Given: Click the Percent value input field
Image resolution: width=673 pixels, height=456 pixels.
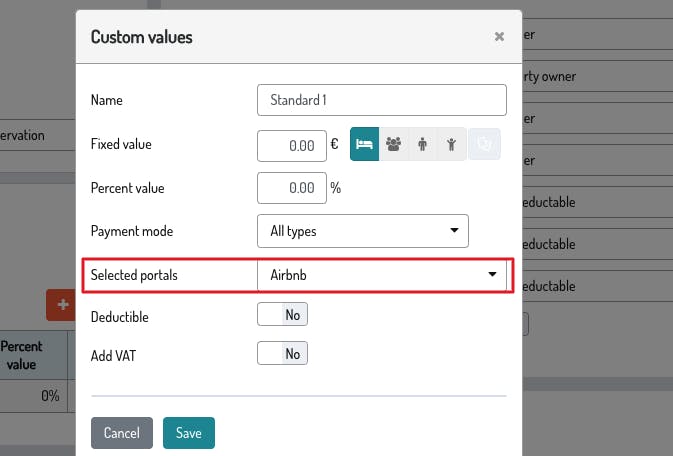Looking at the screenshot, I should (x=292, y=187).
